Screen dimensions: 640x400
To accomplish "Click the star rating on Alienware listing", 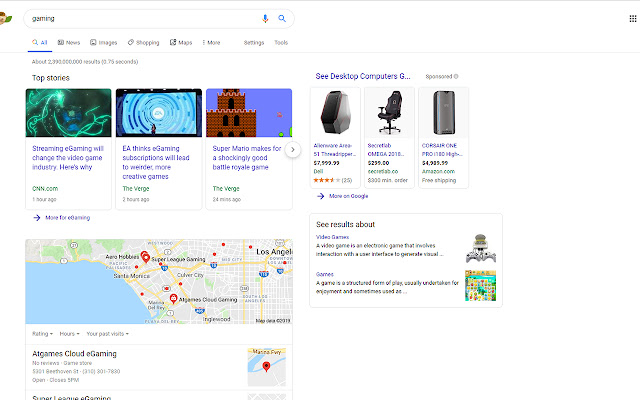I will click(x=327, y=180).
